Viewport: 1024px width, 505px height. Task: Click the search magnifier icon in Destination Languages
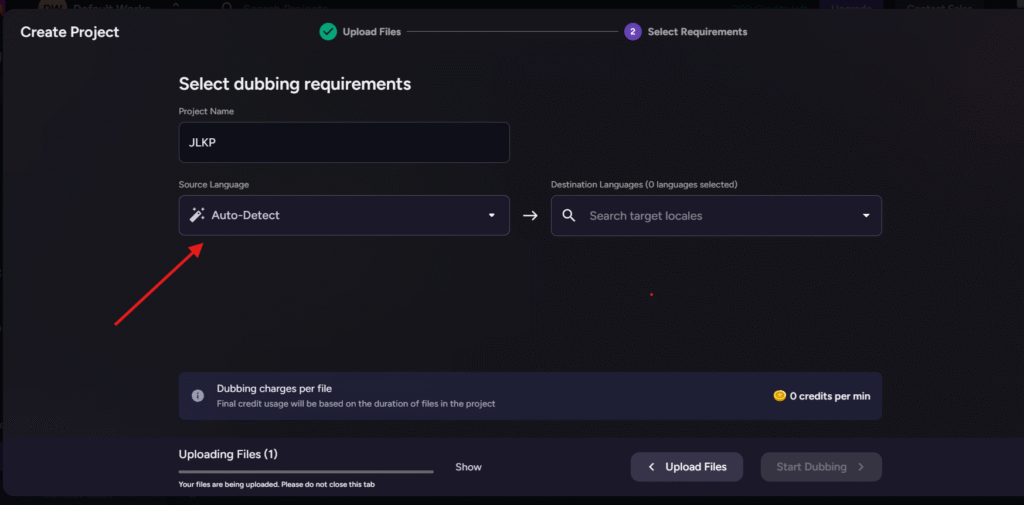(569, 216)
